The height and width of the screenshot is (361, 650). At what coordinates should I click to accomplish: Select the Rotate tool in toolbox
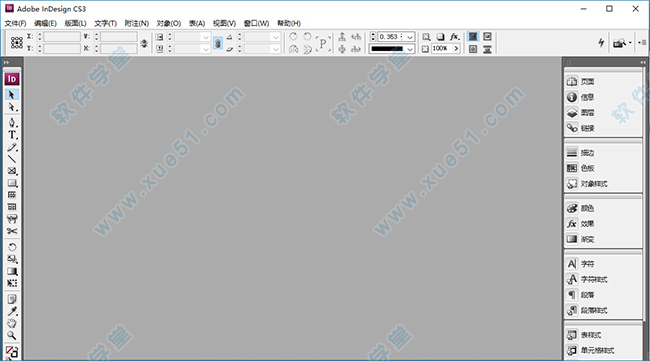[12, 247]
